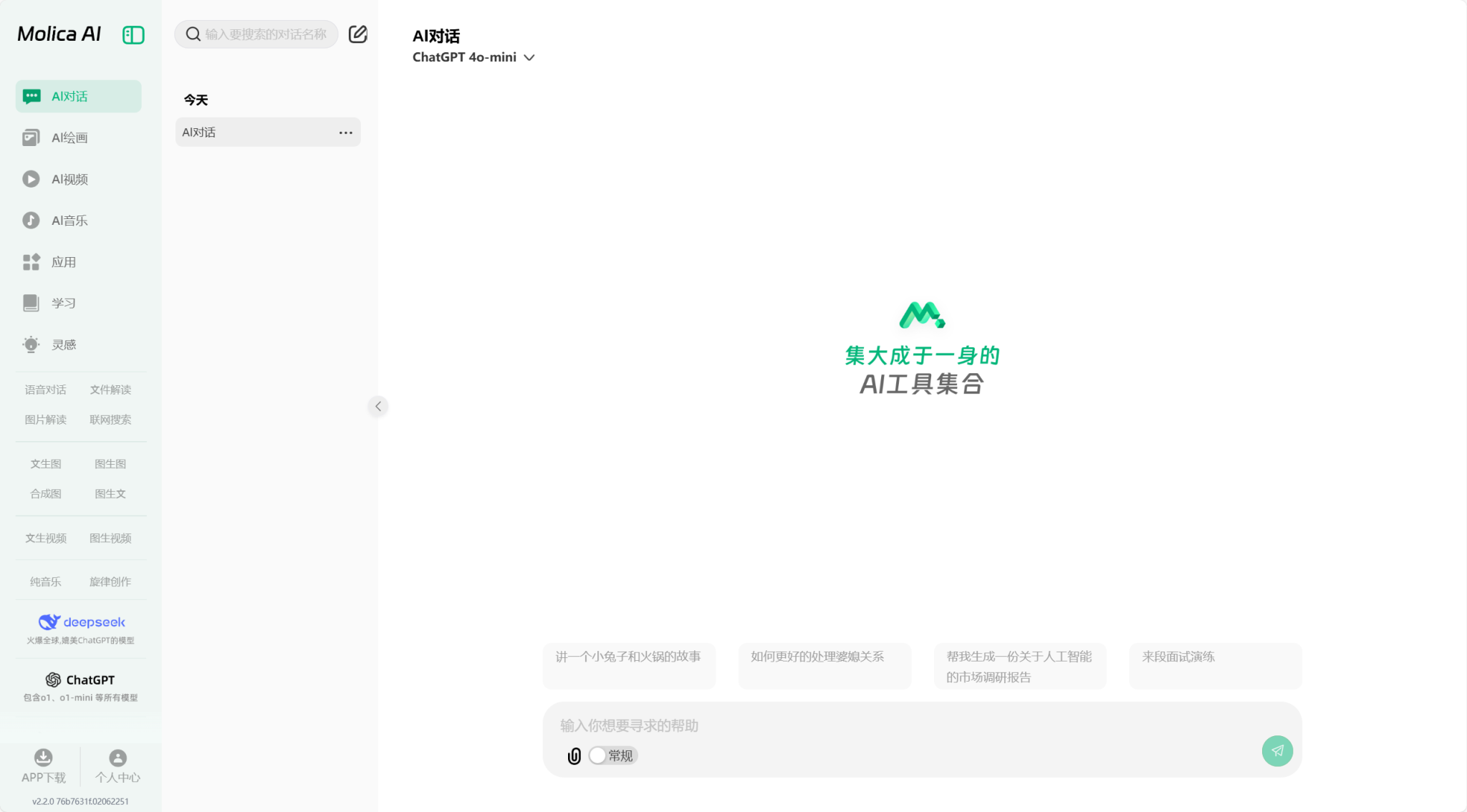Click the paperclip attachment icon

point(574,756)
